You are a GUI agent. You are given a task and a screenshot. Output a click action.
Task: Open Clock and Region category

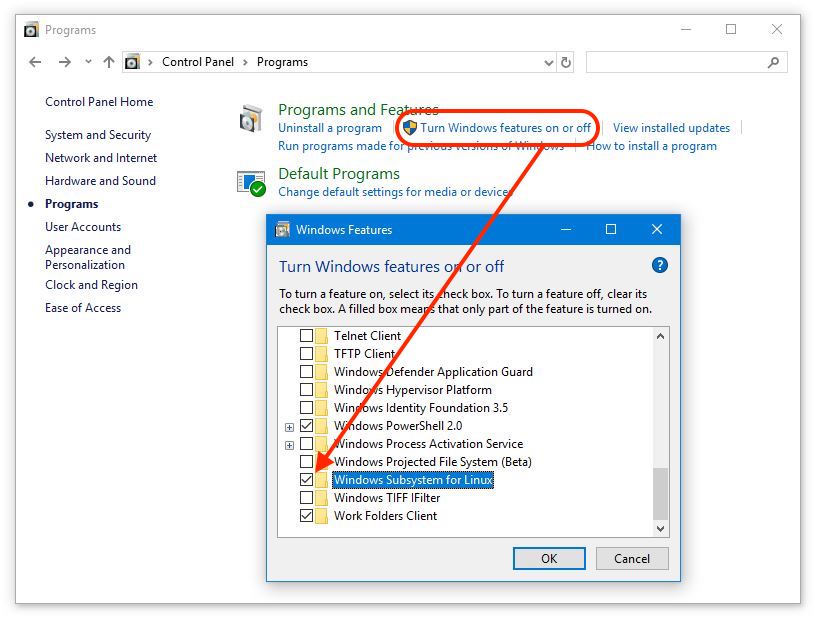click(x=91, y=285)
